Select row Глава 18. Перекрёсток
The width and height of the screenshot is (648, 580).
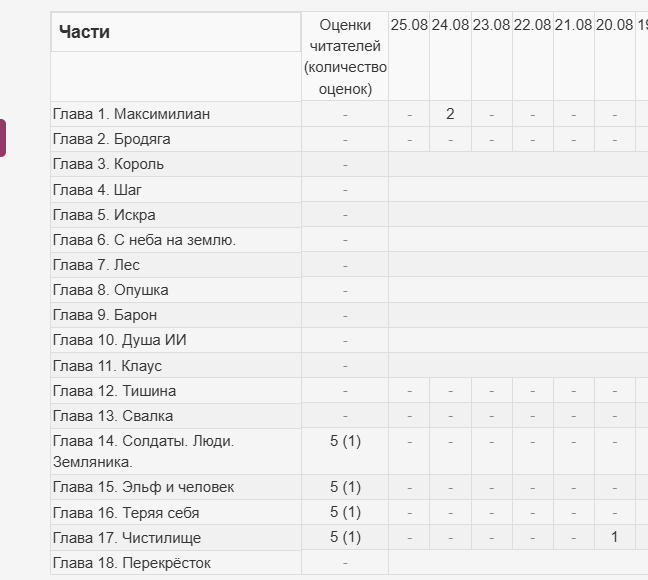[349, 563]
